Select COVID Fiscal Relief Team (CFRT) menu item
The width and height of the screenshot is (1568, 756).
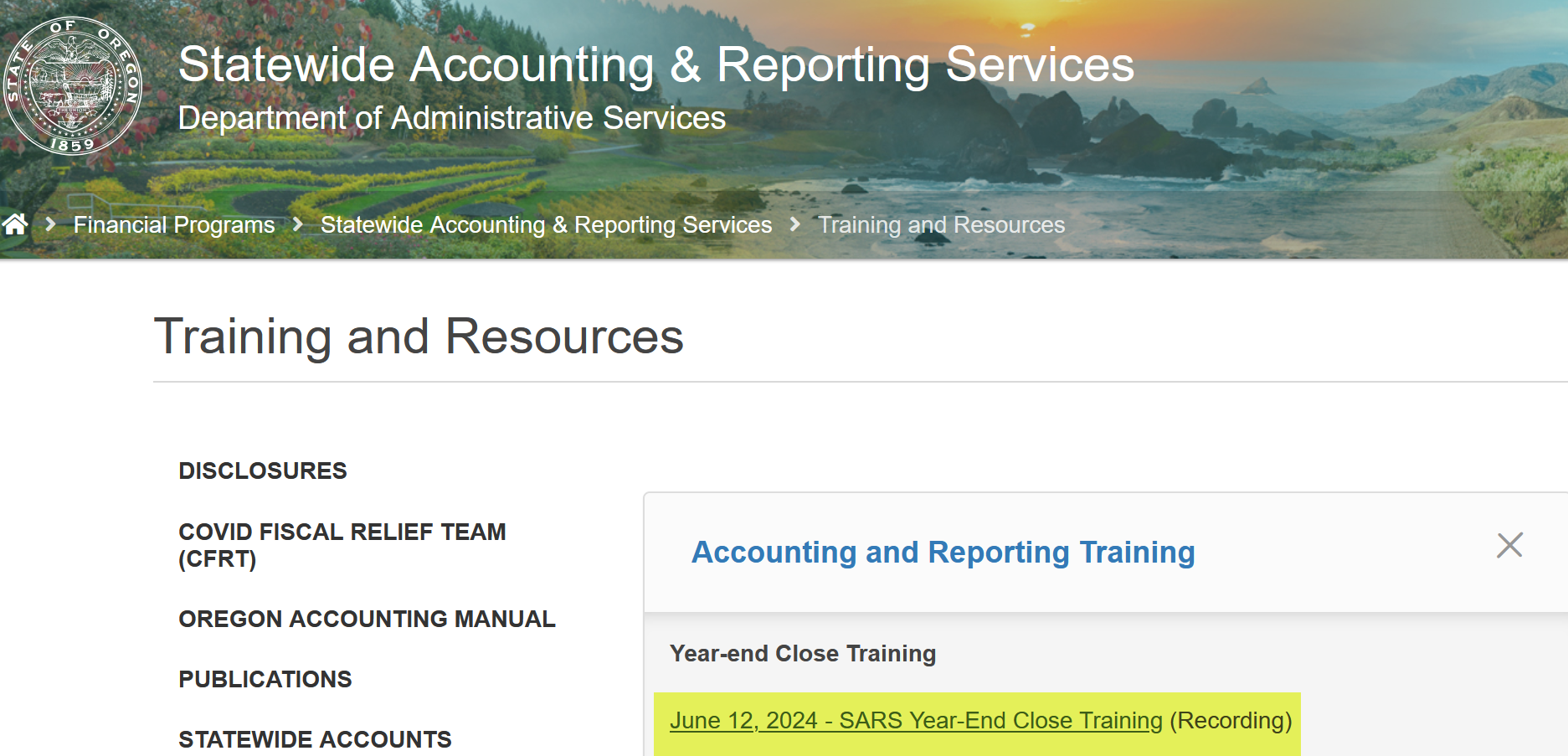pyautogui.click(x=342, y=545)
